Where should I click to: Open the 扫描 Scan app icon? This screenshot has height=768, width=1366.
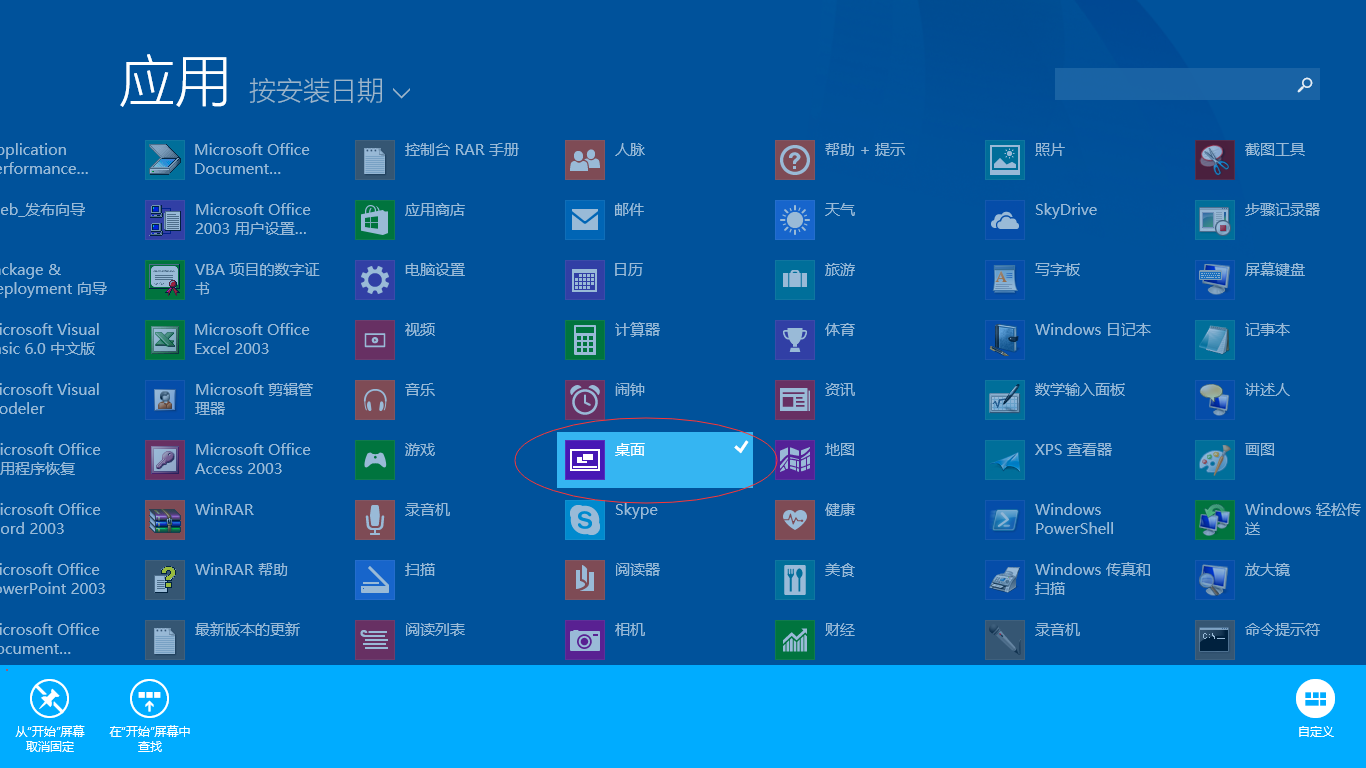point(375,580)
